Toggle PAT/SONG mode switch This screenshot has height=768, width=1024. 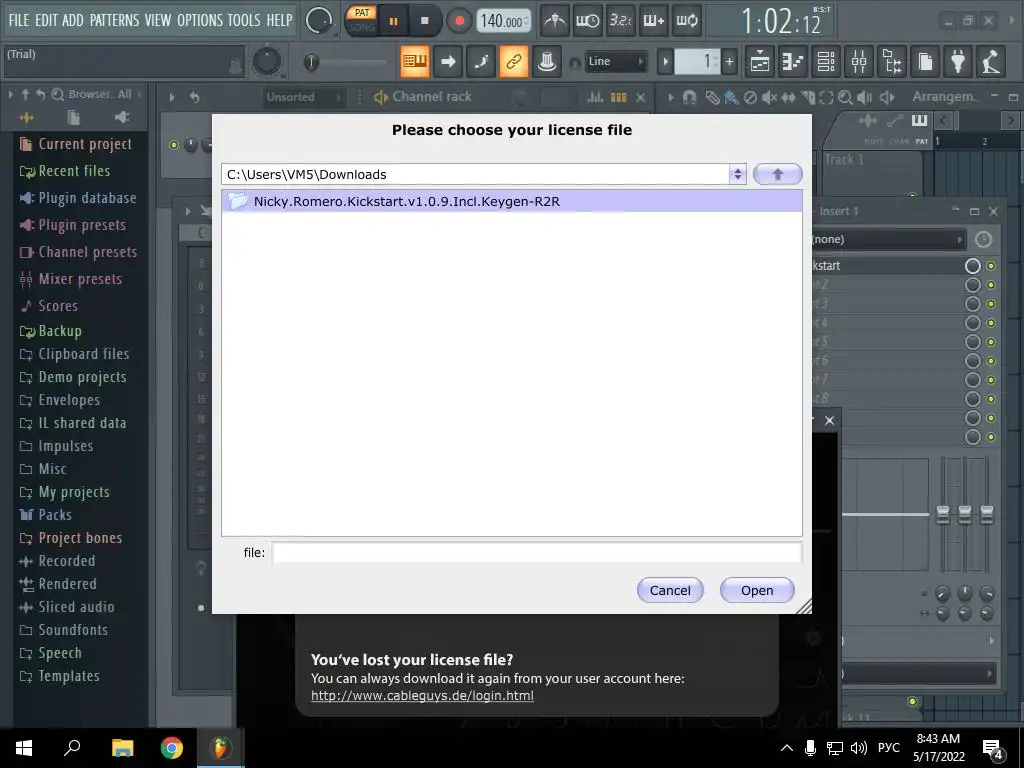click(x=362, y=21)
